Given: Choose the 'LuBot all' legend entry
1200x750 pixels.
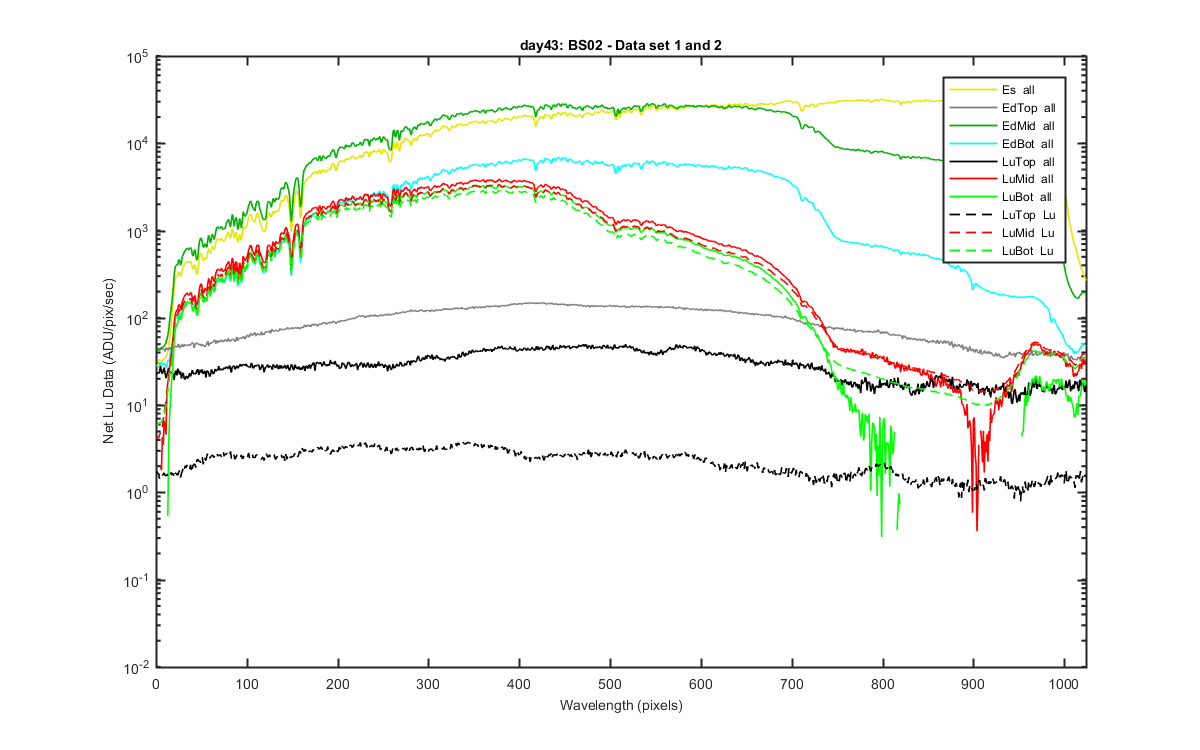Looking at the screenshot, I should click(1004, 198).
